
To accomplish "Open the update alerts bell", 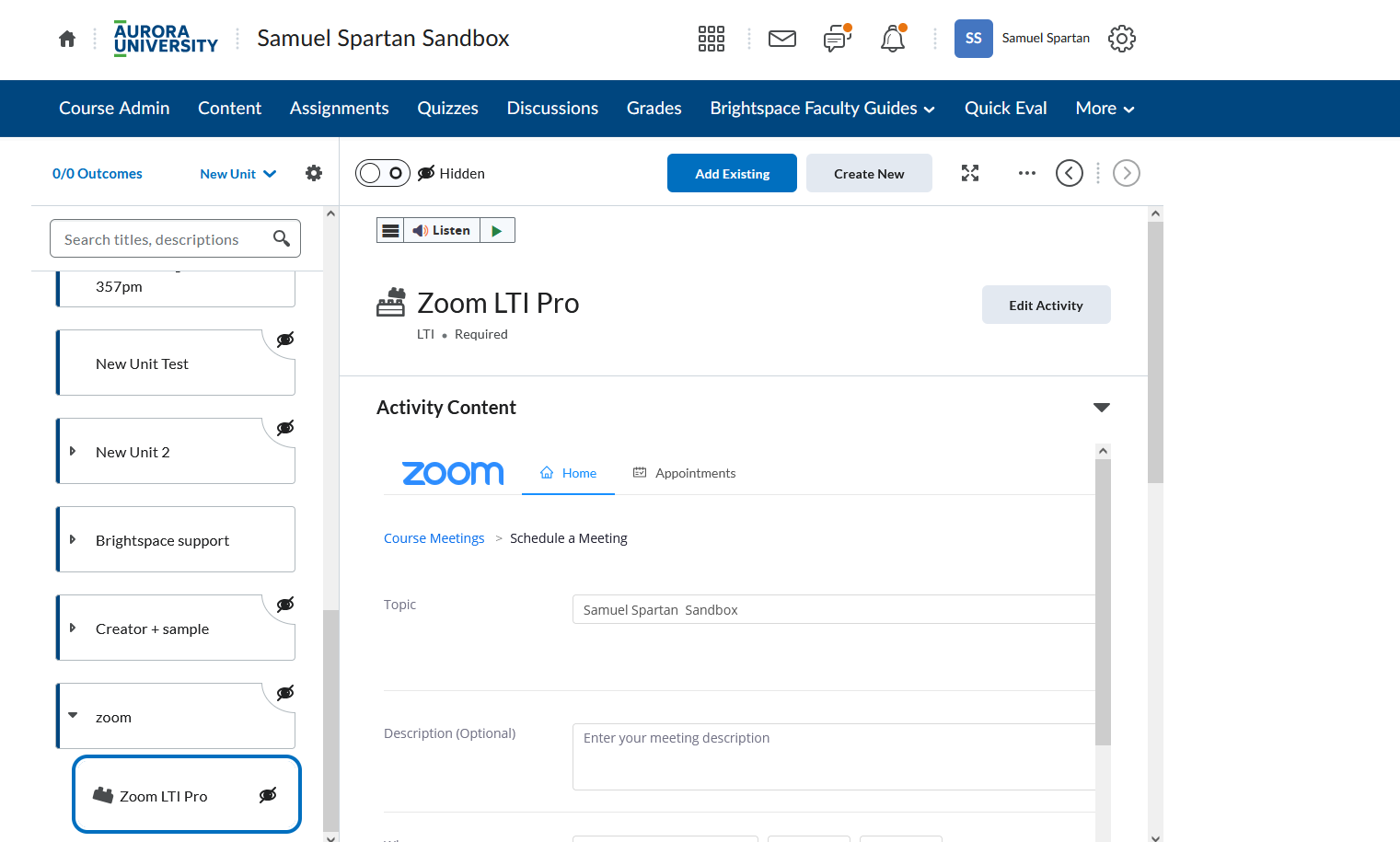I will pyautogui.click(x=893, y=39).
